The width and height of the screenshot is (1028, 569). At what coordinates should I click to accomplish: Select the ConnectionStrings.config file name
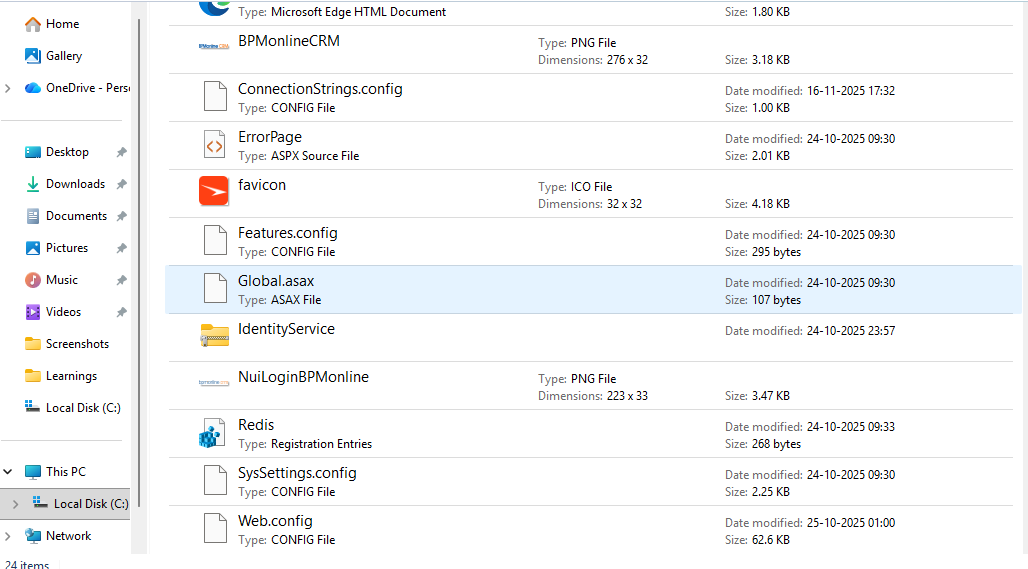320,89
